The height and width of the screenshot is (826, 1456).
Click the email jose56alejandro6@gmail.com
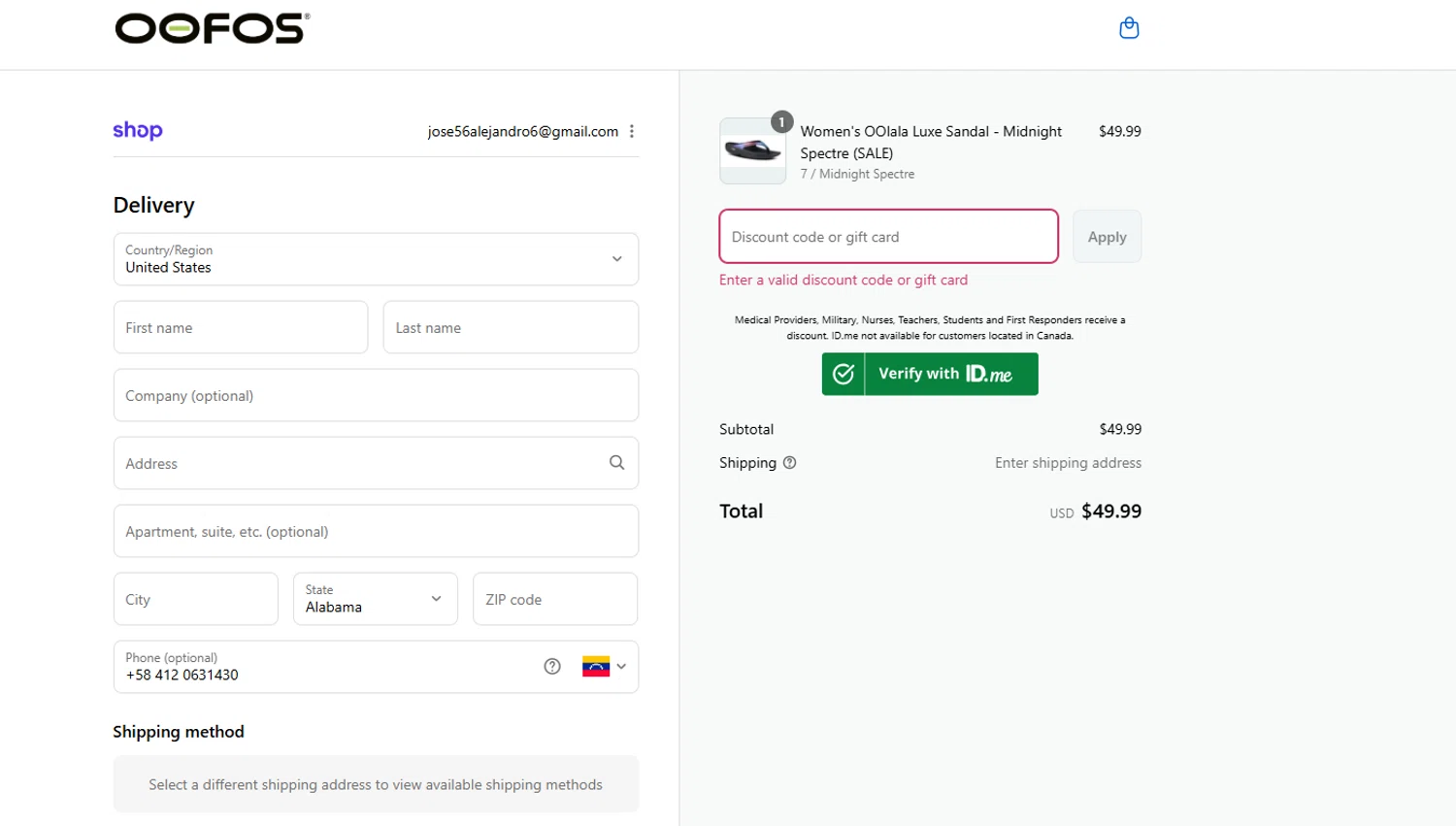click(523, 131)
